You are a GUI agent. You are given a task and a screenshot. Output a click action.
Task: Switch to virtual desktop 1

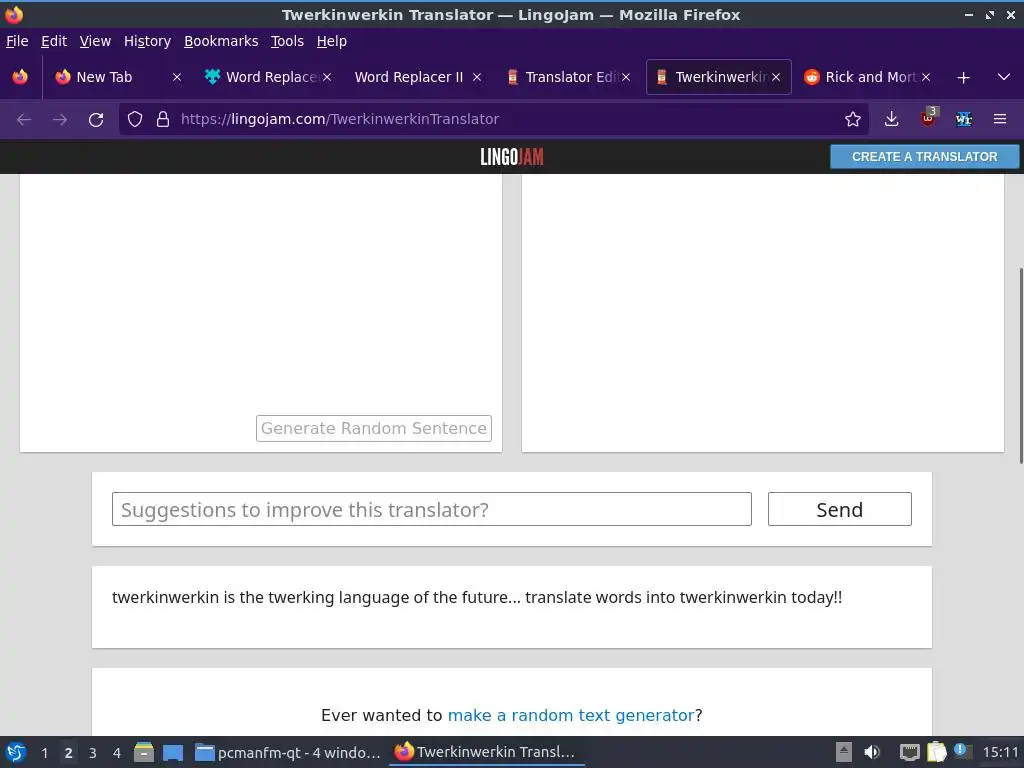pos(44,753)
